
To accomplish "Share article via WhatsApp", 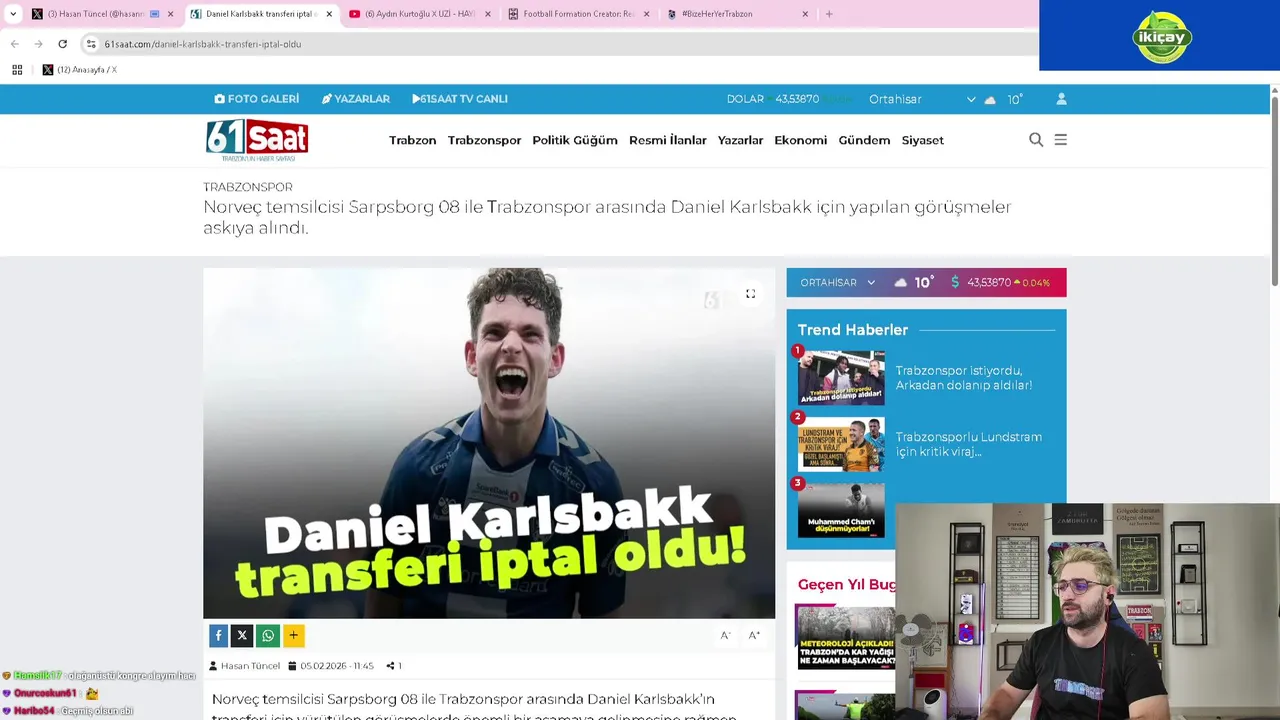I will click(268, 635).
